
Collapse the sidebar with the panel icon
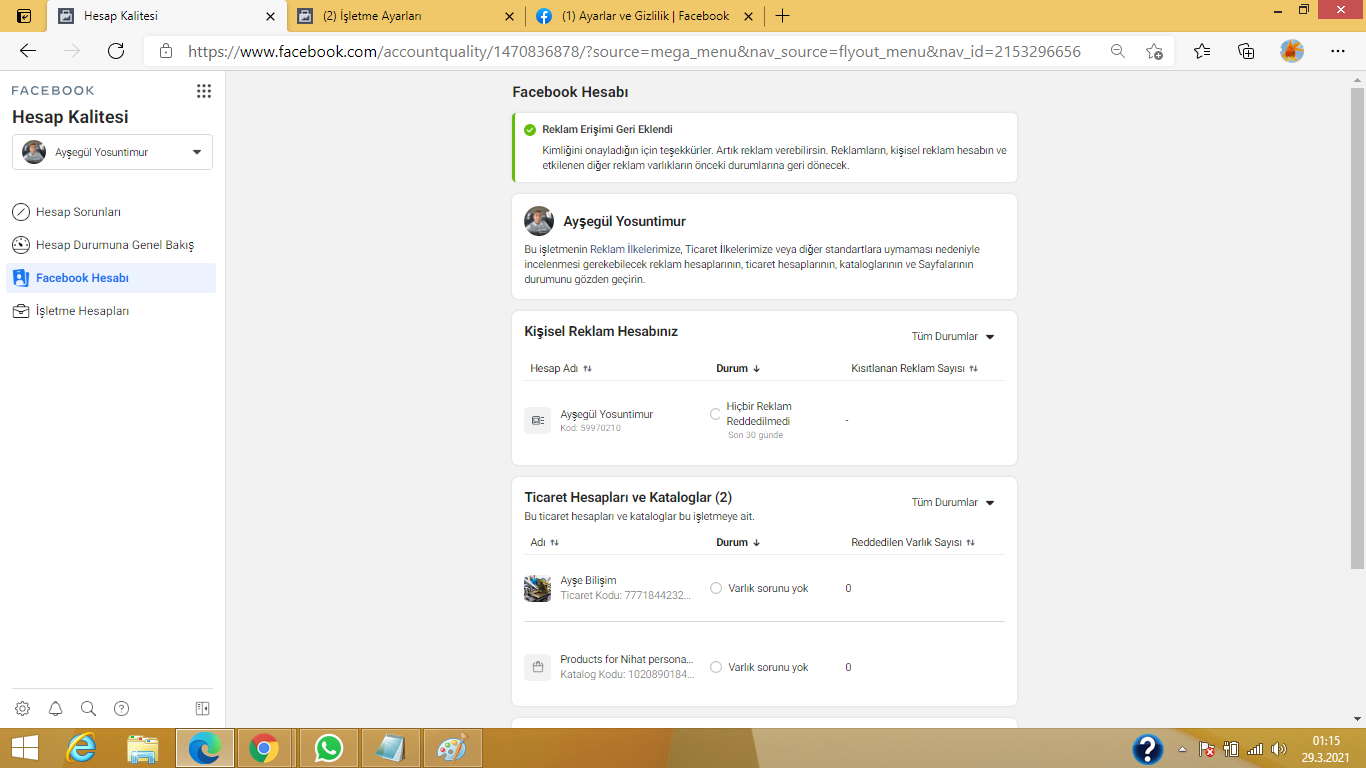tap(202, 709)
